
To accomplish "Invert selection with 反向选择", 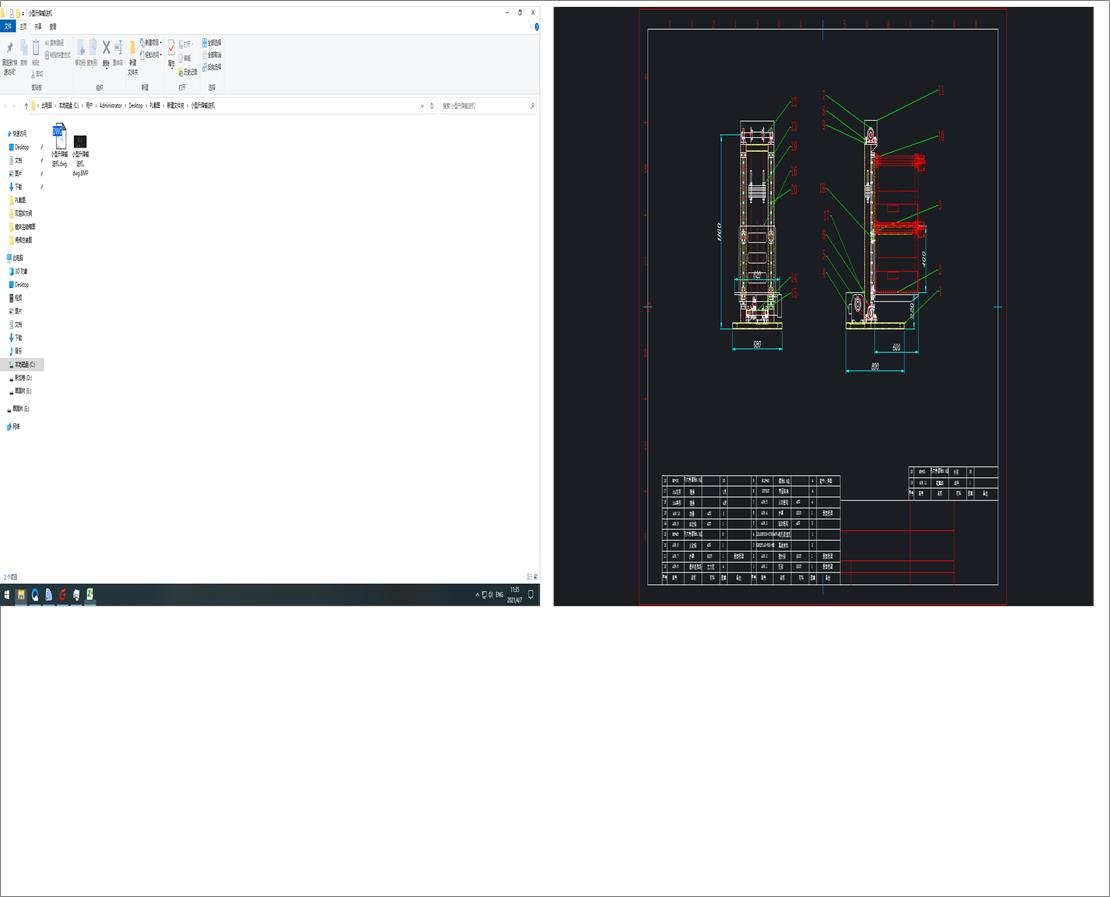I will click(x=208, y=66).
